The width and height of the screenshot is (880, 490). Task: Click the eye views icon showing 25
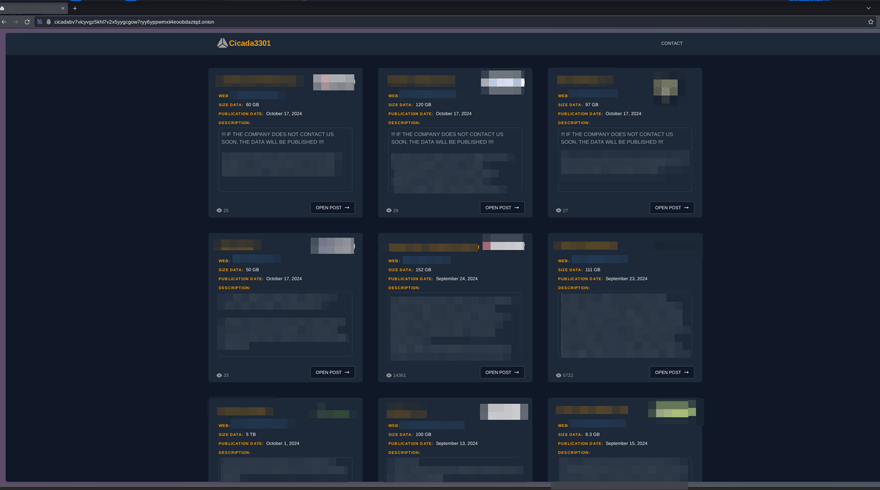click(219, 210)
